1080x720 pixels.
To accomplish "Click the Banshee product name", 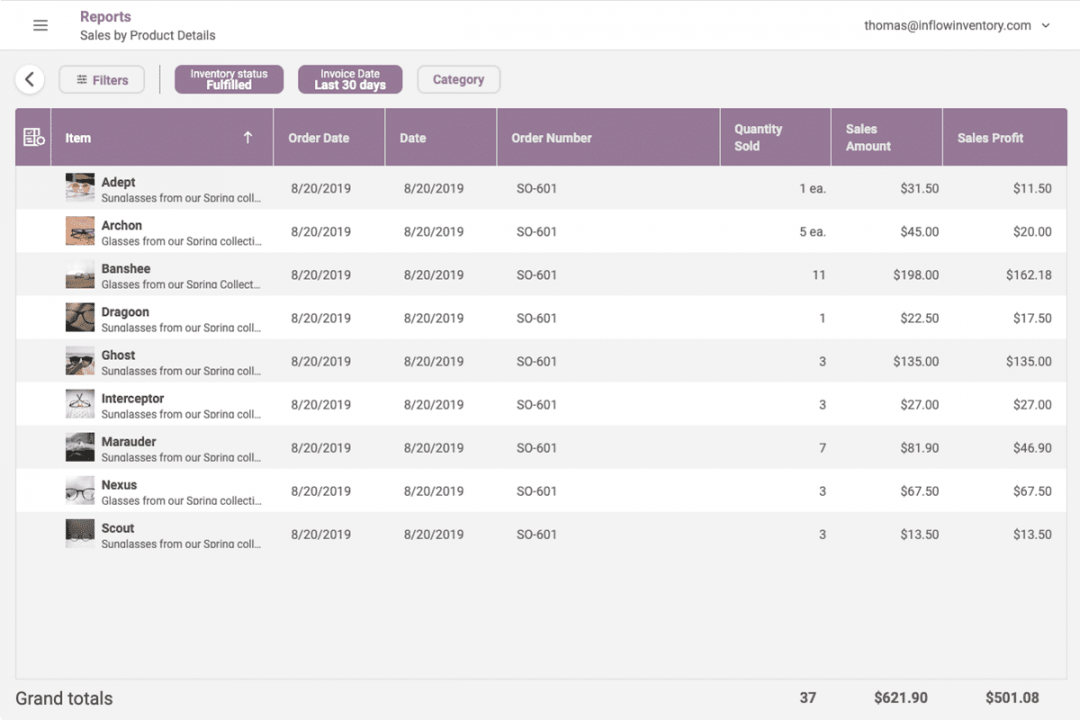I will pyautogui.click(x=125, y=268).
